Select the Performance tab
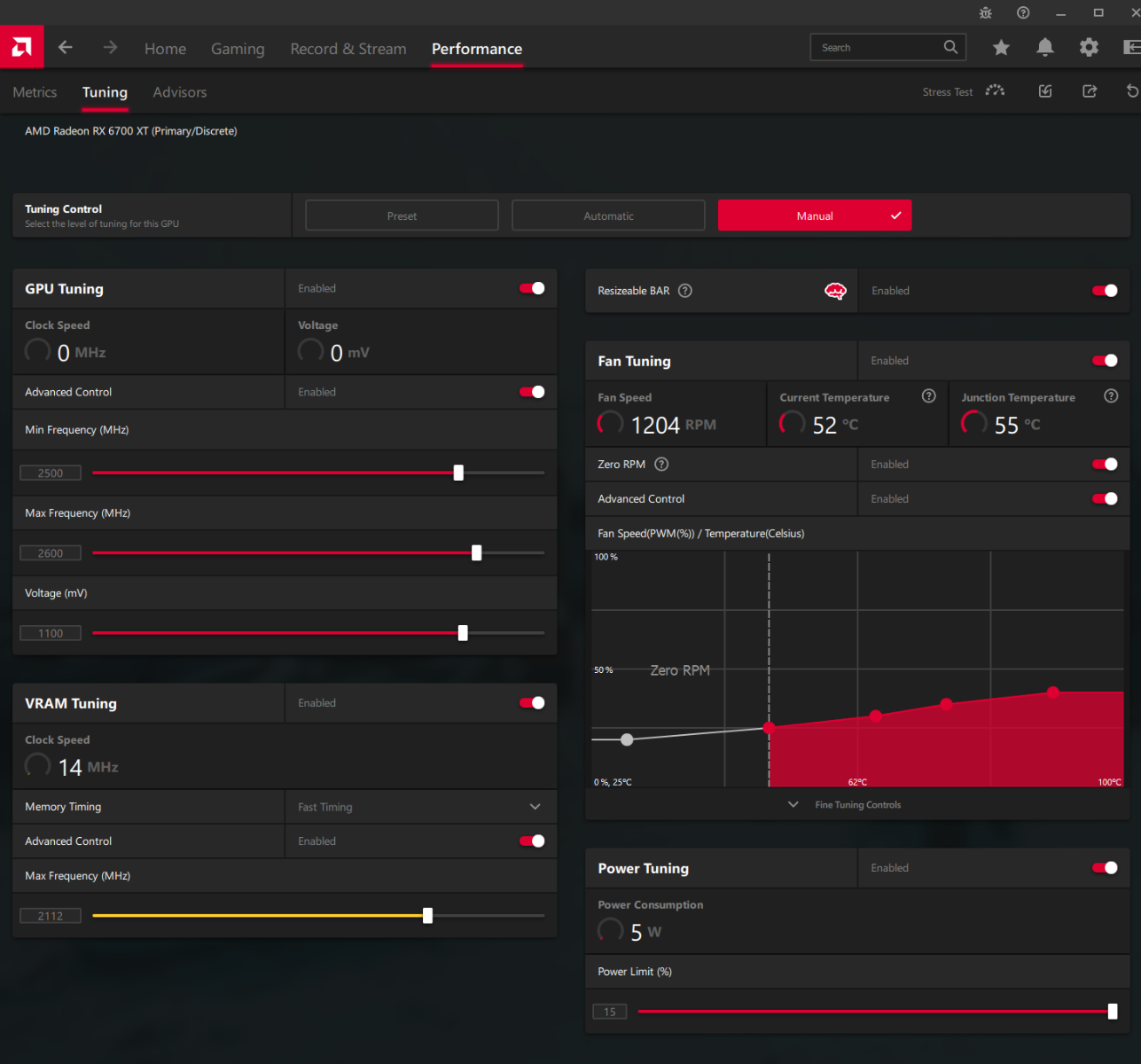Viewport: 1141px width, 1064px height. click(477, 49)
